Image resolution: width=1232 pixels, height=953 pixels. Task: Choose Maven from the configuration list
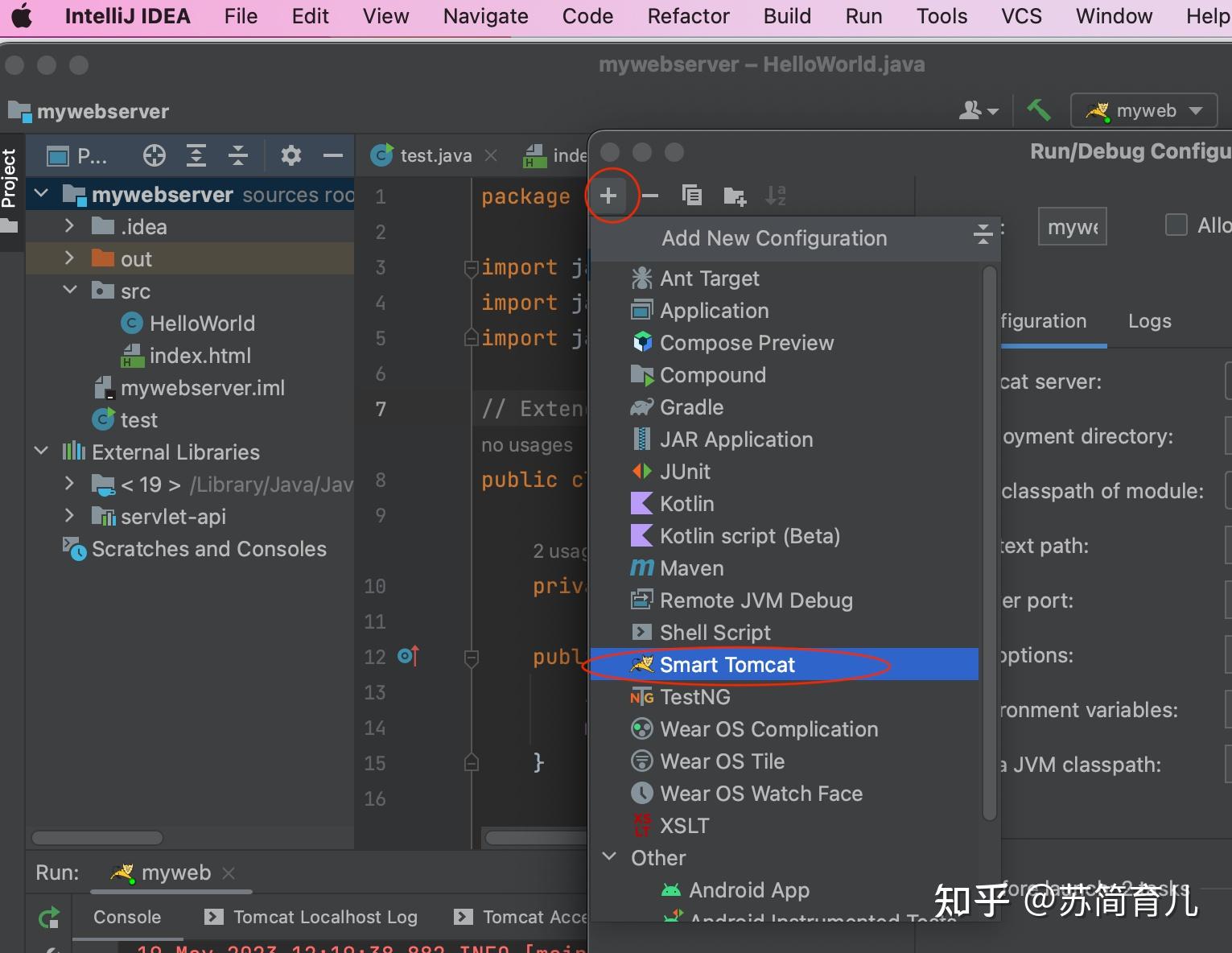691,568
